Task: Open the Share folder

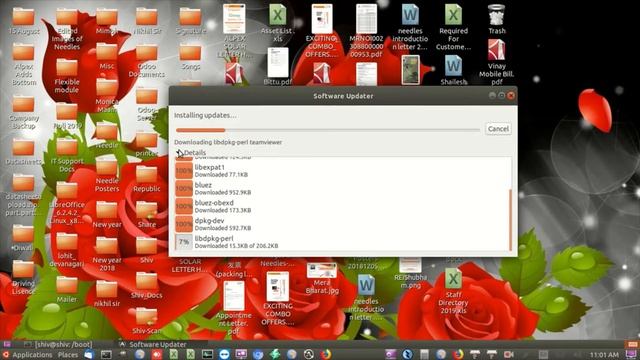Action: click(x=147, y=215)
